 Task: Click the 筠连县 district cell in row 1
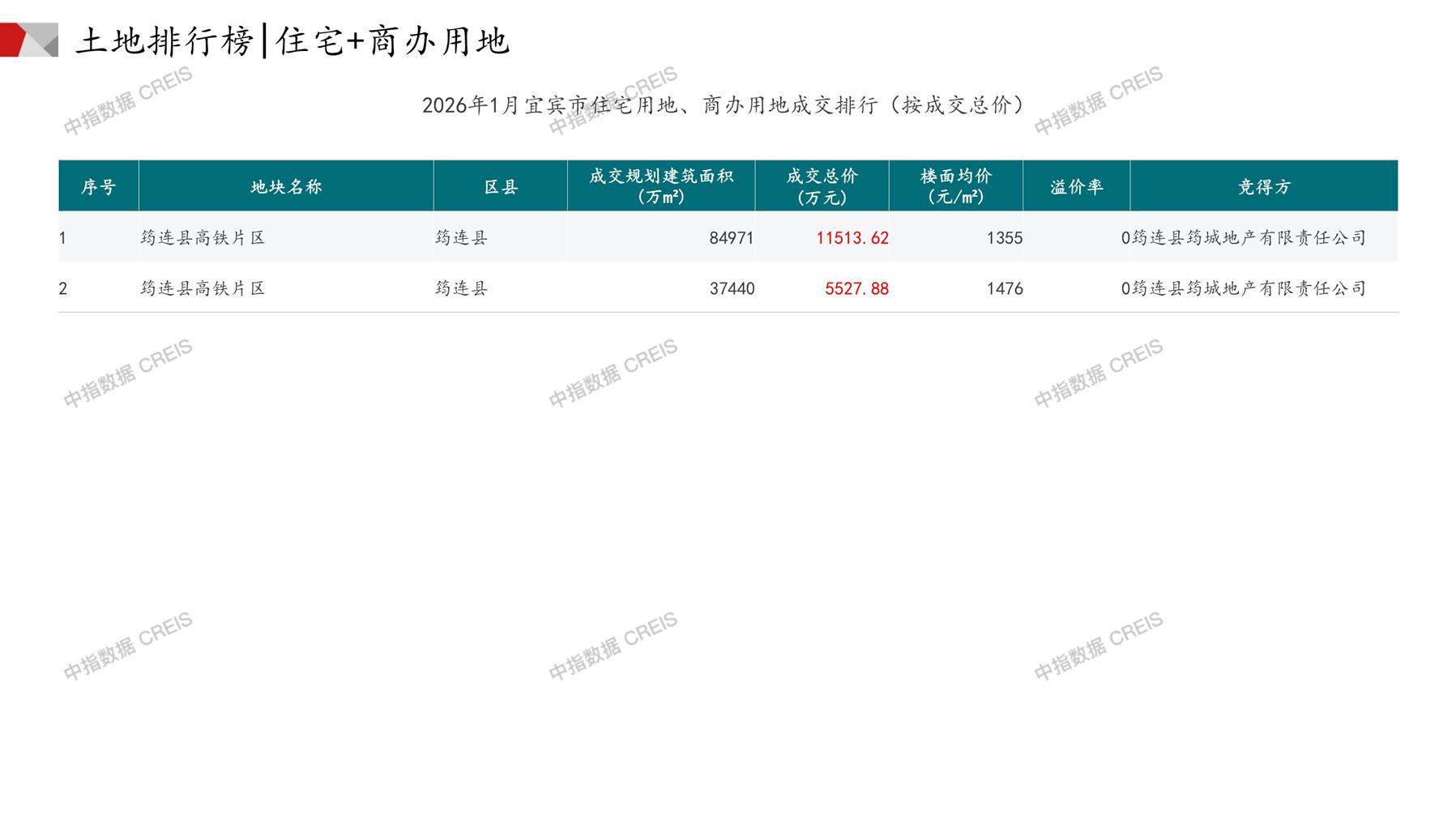tap(461, 238)
